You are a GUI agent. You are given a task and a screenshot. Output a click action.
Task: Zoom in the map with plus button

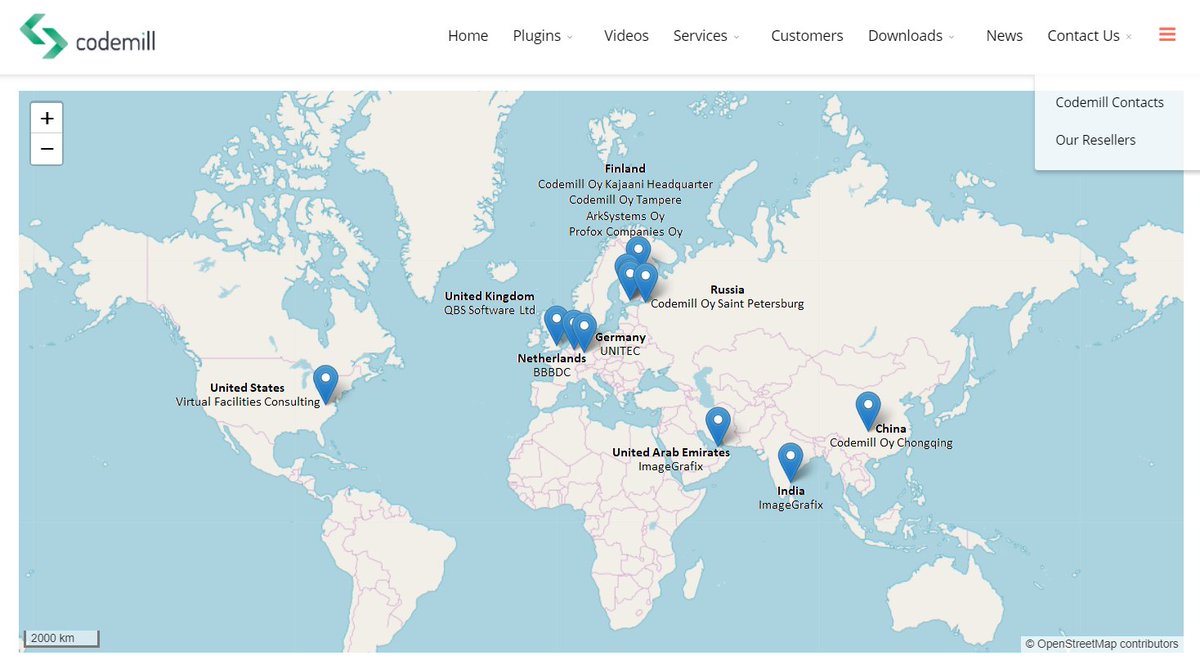(47, 118)
